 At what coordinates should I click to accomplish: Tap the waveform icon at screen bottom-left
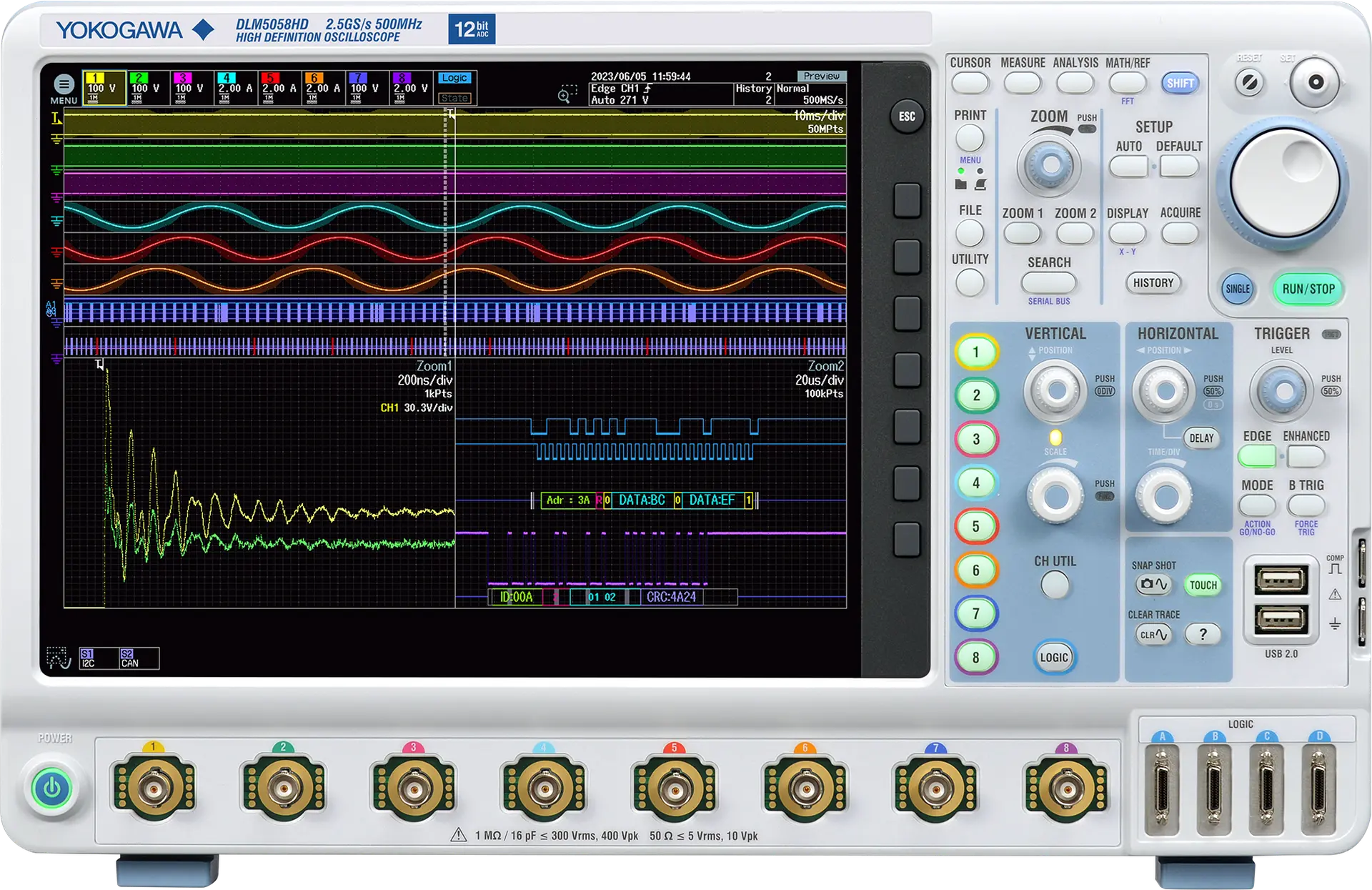pos(58,658)
